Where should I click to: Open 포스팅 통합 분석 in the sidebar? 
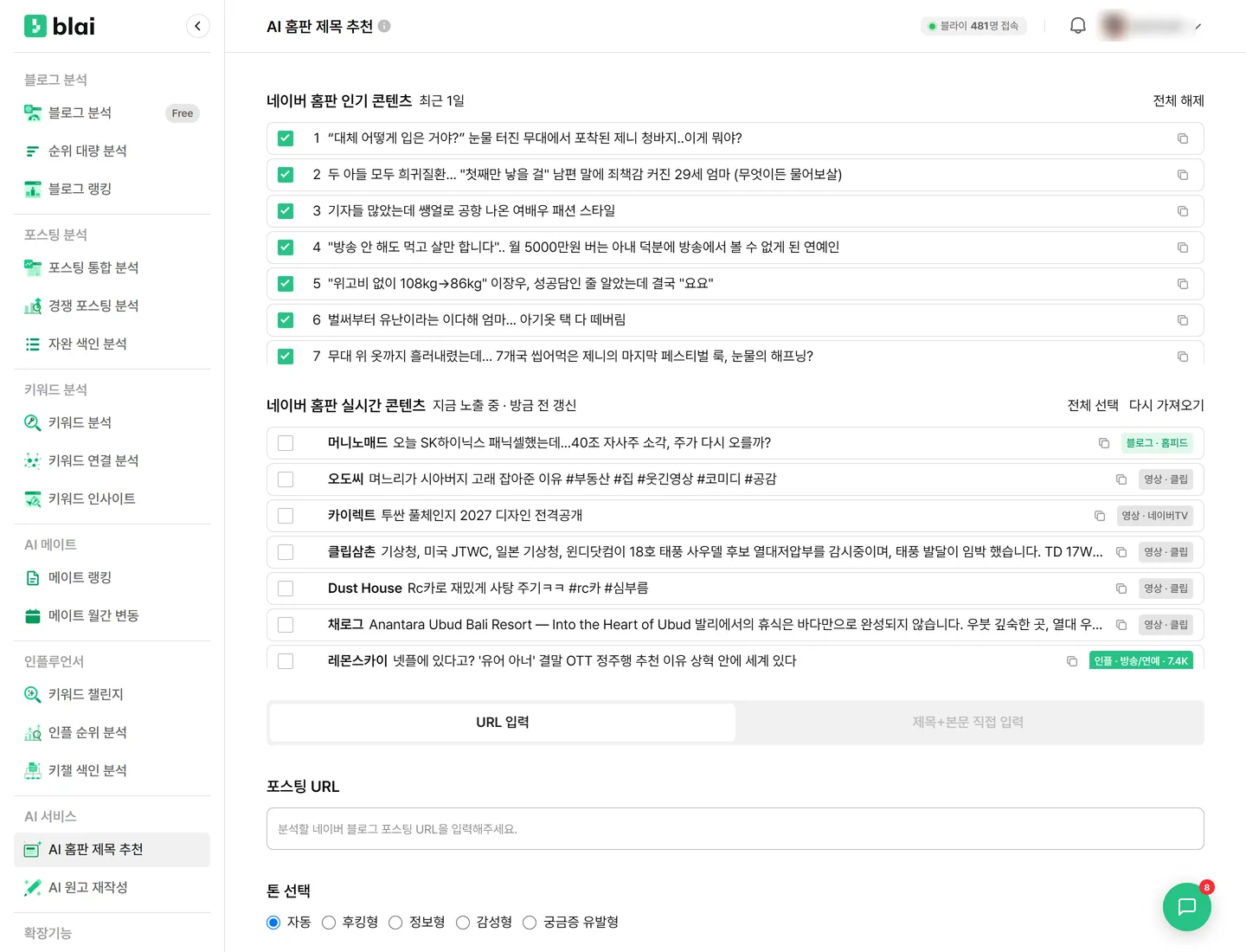pos(112,267)
